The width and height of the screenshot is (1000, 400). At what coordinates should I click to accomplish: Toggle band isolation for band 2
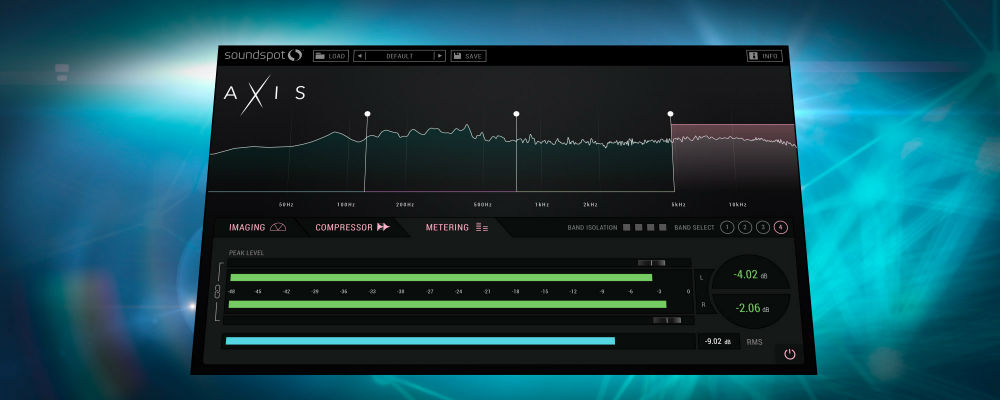coord(639,227)
